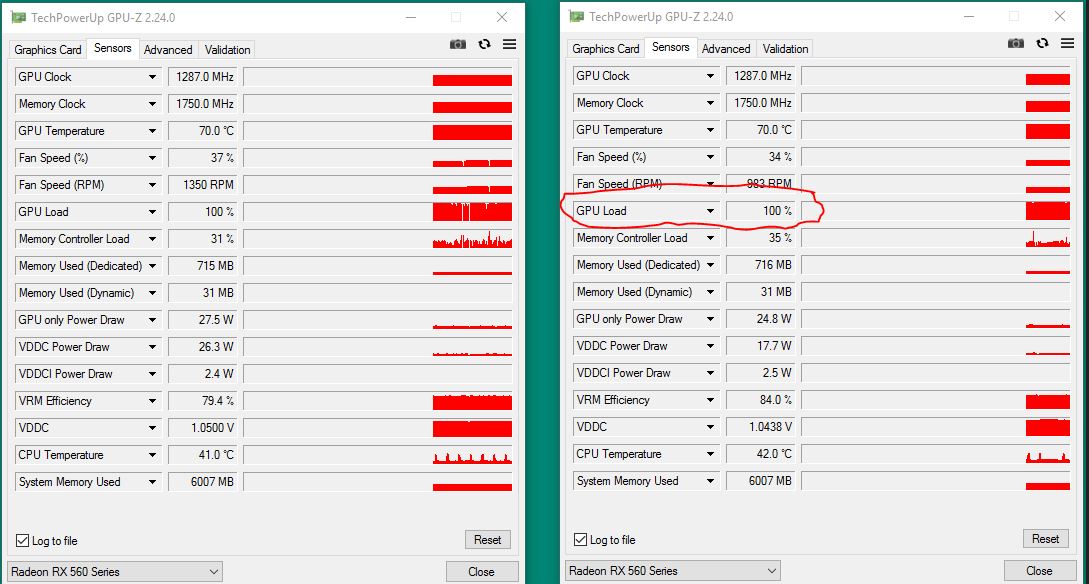The width and height of the screenshot is (1089, 584).
Task: Expand GPU Temperature sensor dropdown in left window
Action: click(x=153, y=131)
